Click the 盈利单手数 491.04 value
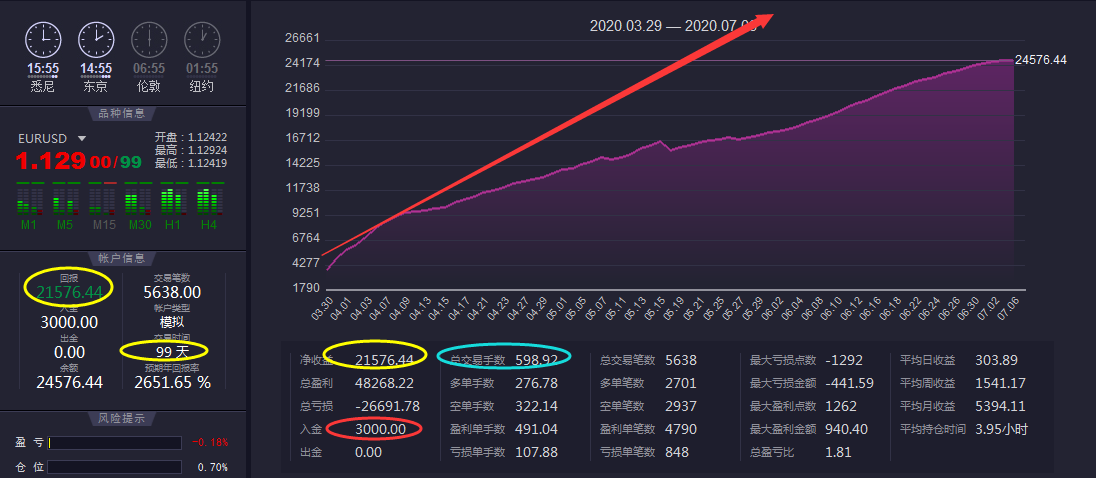 click(537, 429)
